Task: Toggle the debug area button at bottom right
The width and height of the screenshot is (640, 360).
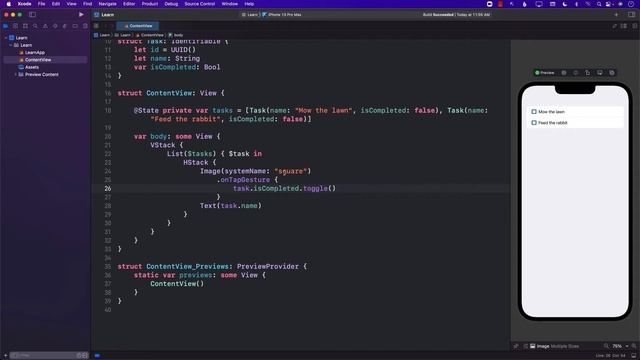Action: click(634, 356)
